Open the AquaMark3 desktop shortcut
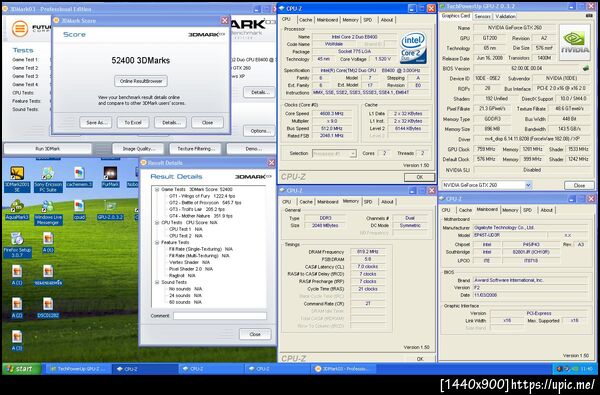This screenshot has height=395, width=600. [x=17, y=210]
